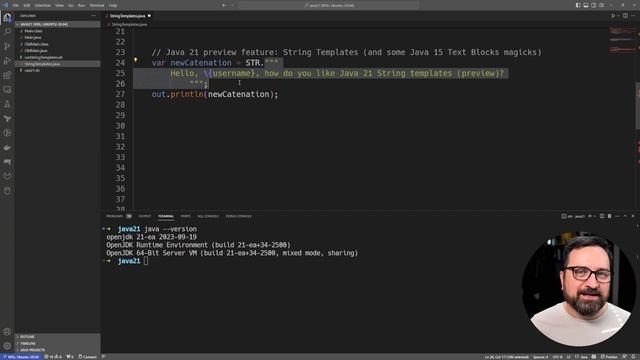Go back with the navigation arrow

[224, 5]
